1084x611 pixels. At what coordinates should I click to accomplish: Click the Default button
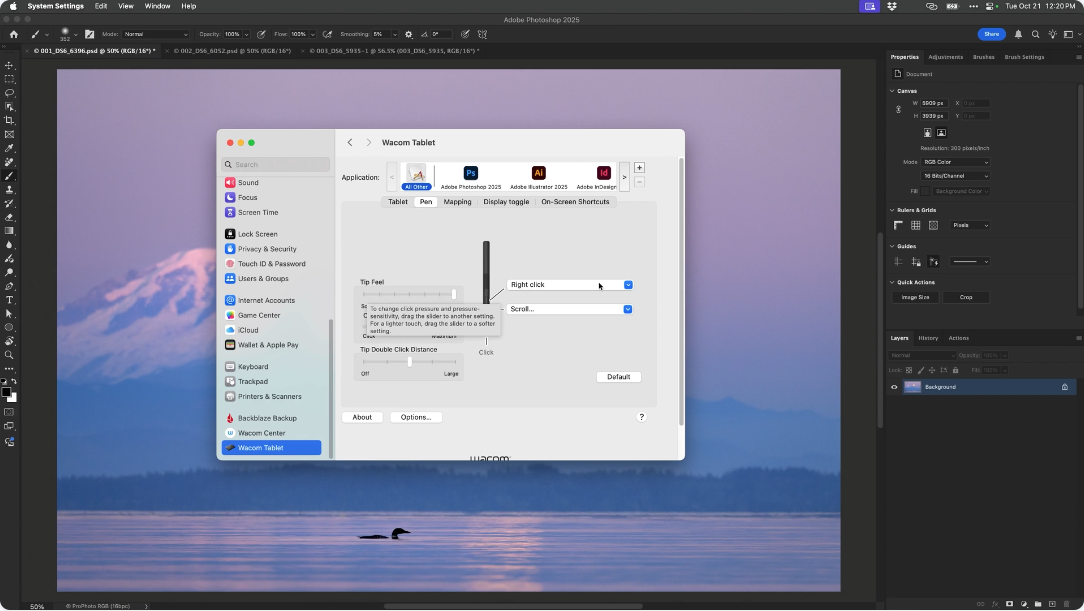coord(618,377)
